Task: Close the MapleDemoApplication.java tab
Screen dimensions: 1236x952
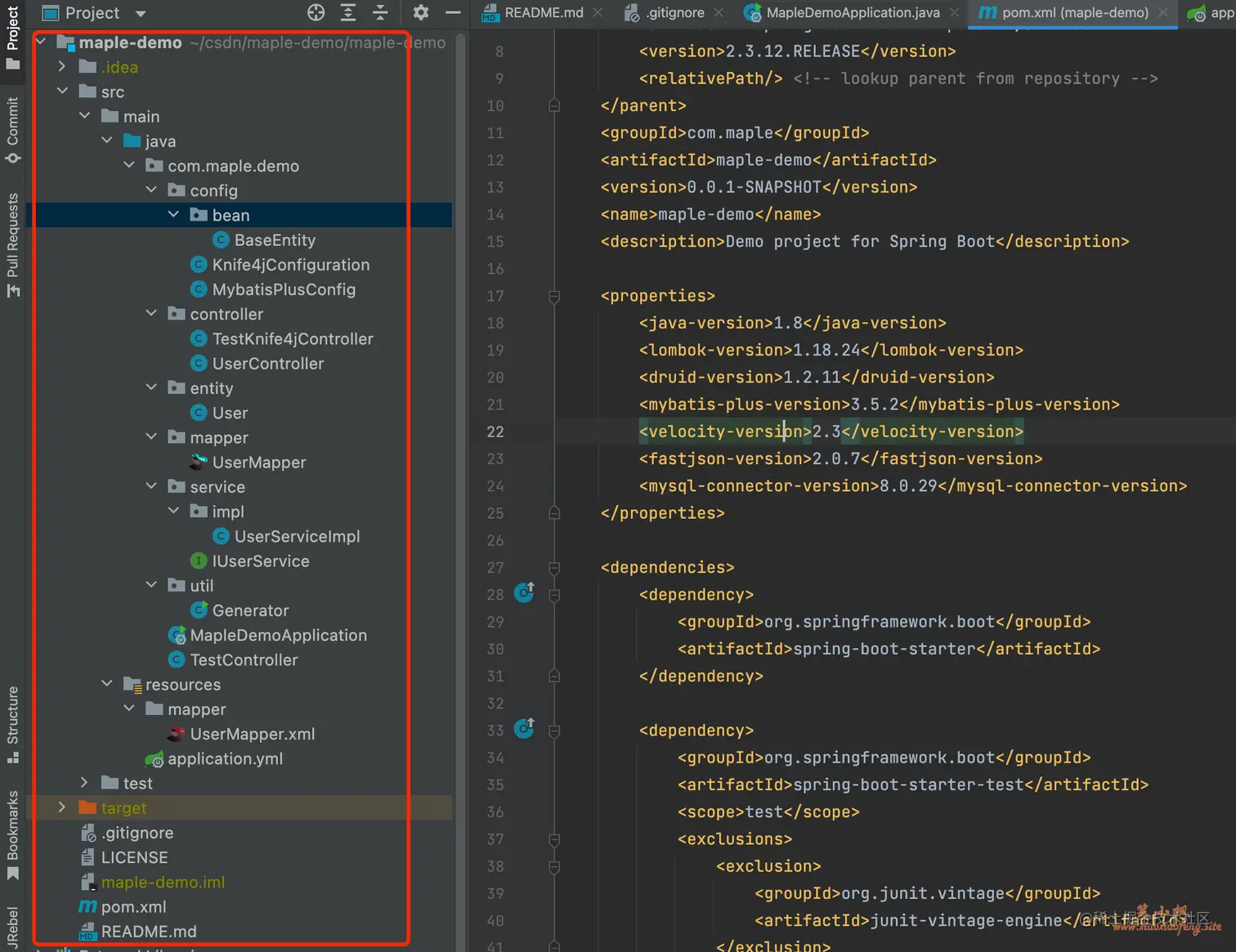Action: coord(953,12)
